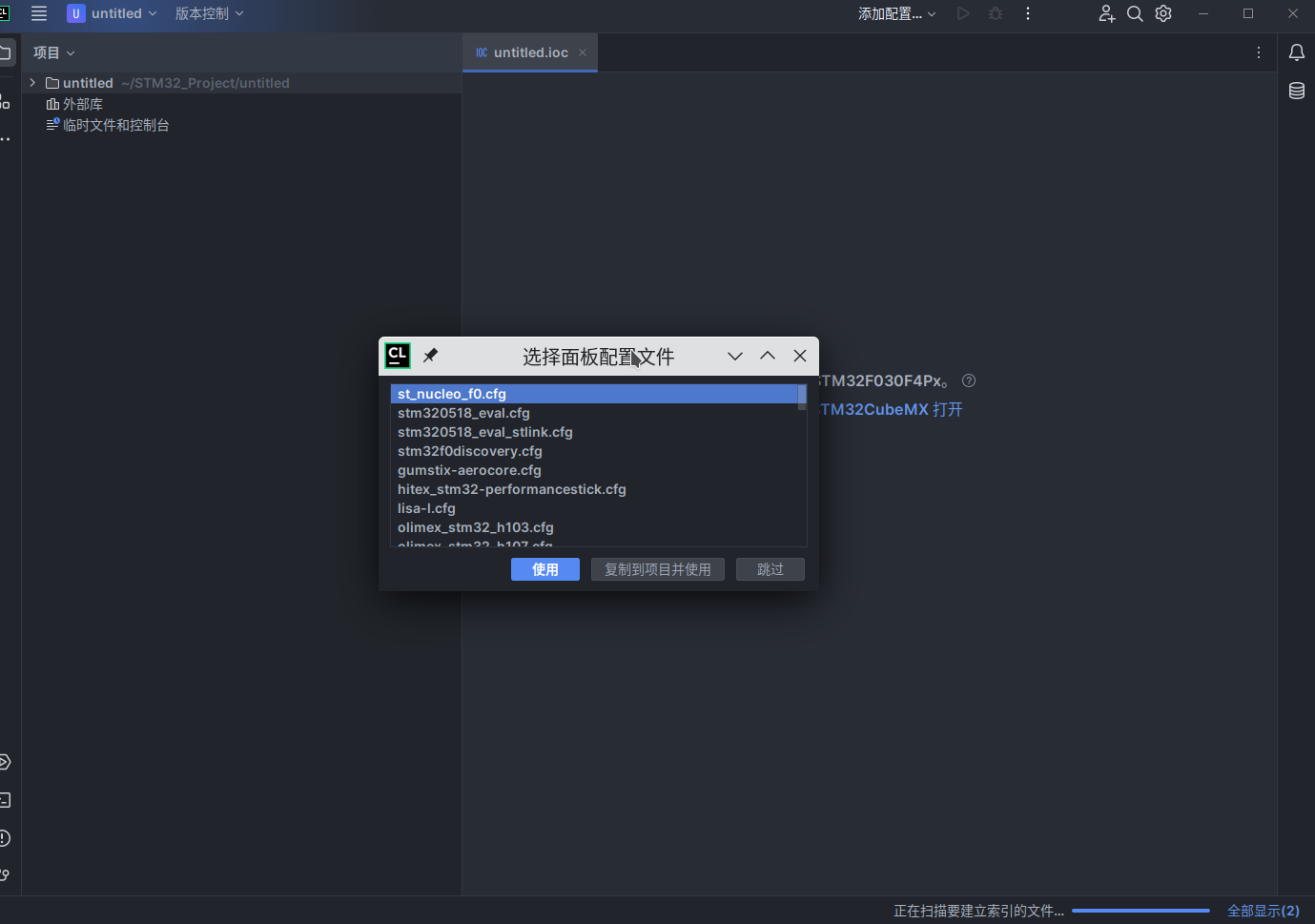
Task: Open the more actions menu beside Debug
Action: [1028, 13]
